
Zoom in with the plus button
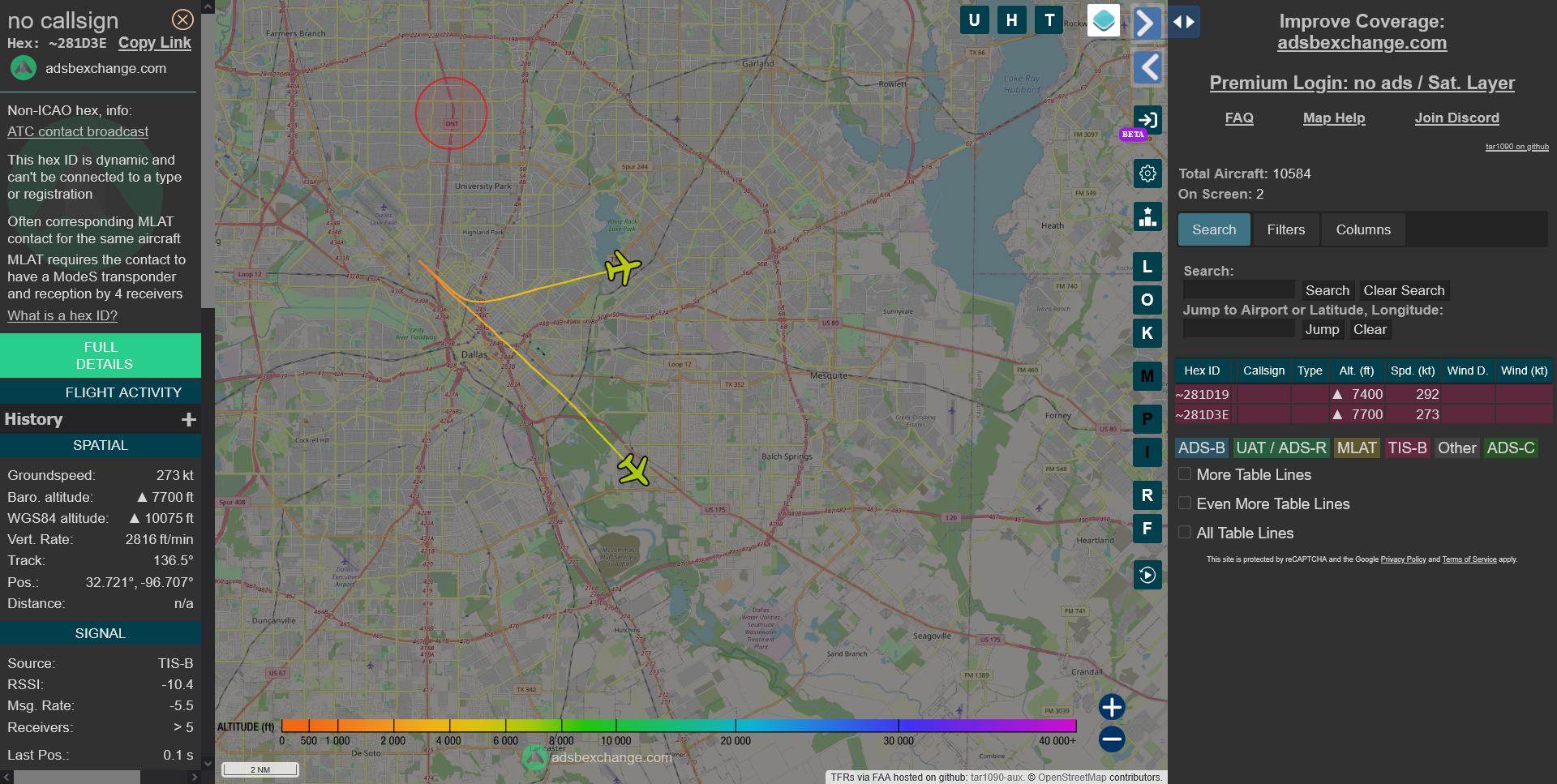pos(1111,707)
